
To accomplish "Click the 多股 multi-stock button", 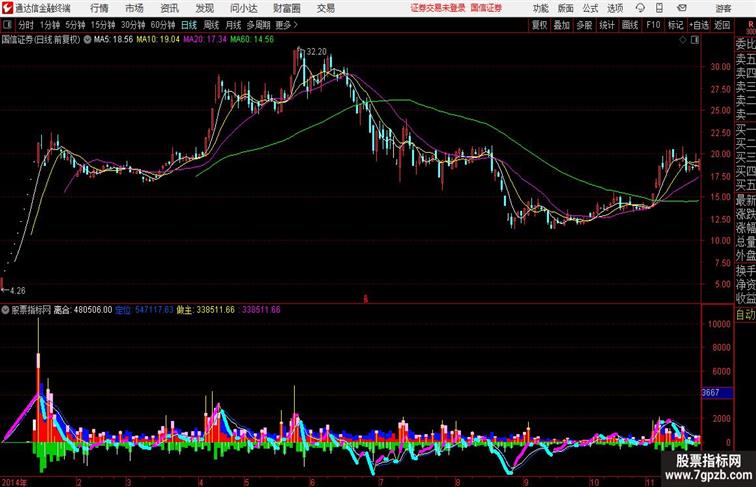I will click(x=584, y=25).
